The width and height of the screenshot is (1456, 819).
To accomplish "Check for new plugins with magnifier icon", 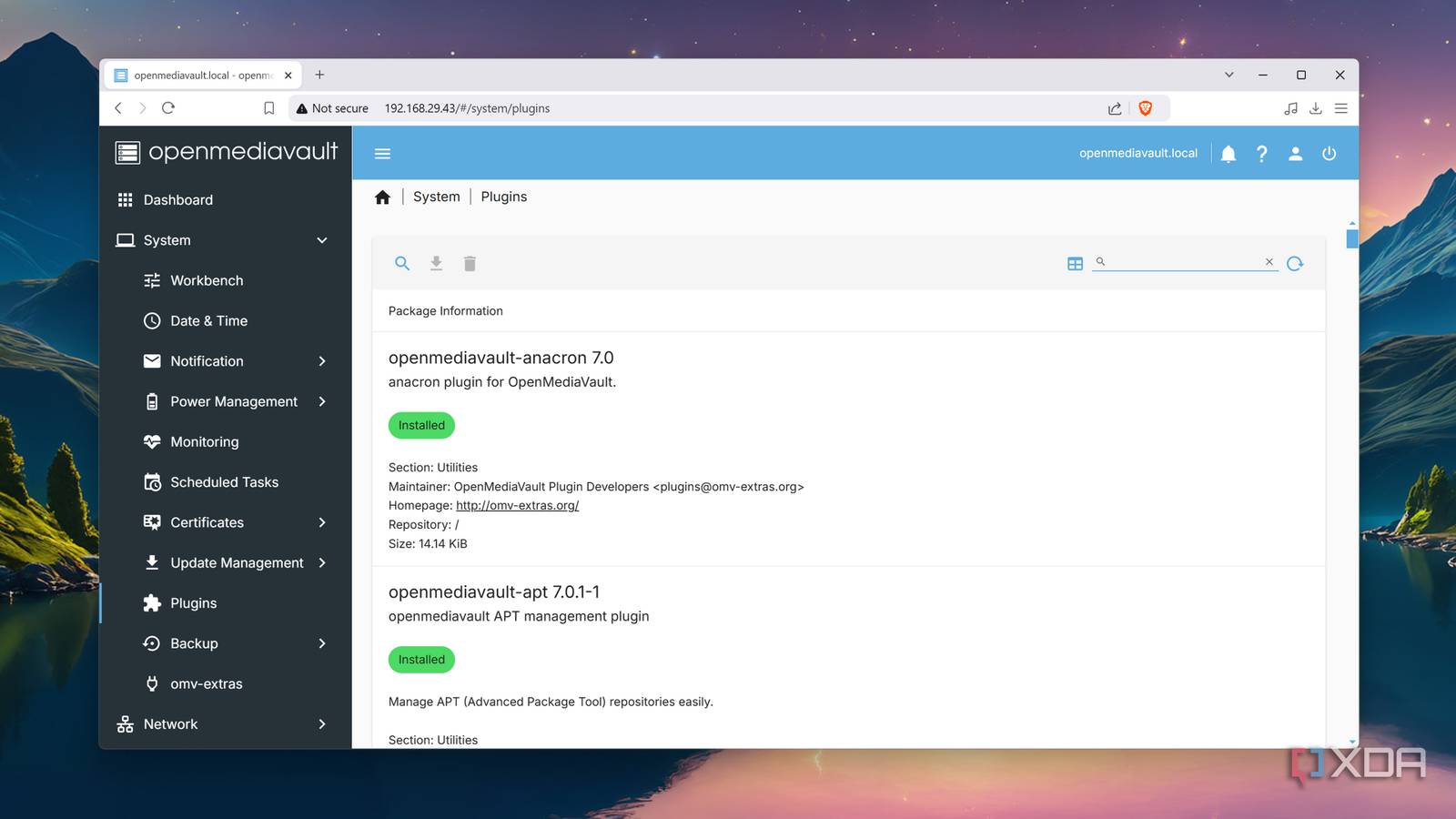I will [x=402, y=264].
